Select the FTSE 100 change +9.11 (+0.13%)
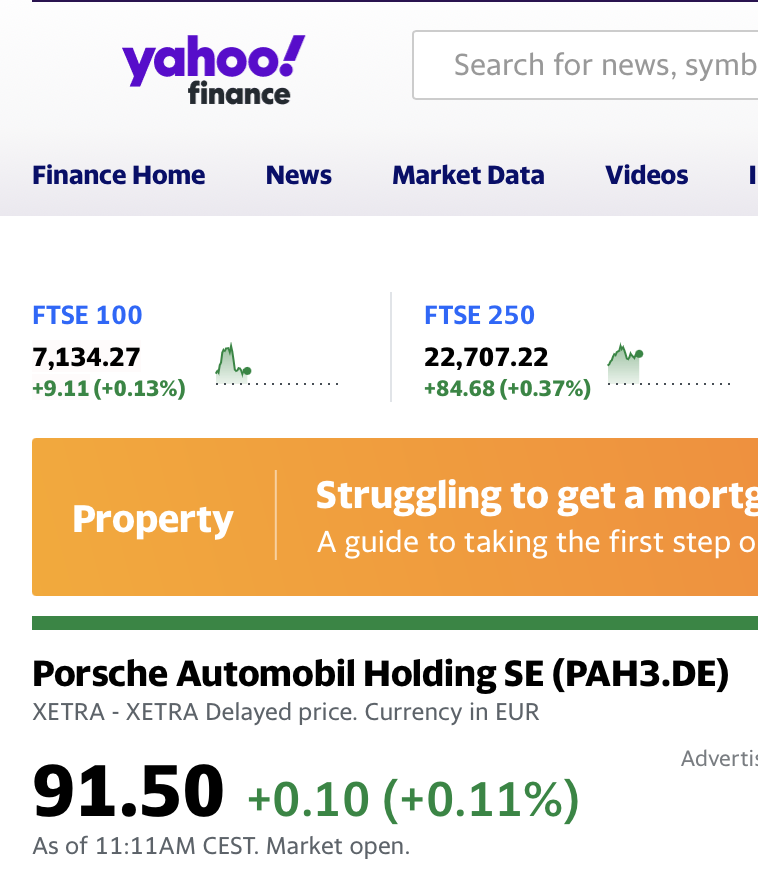Viewport: 758px width, 882px height. 109,388
